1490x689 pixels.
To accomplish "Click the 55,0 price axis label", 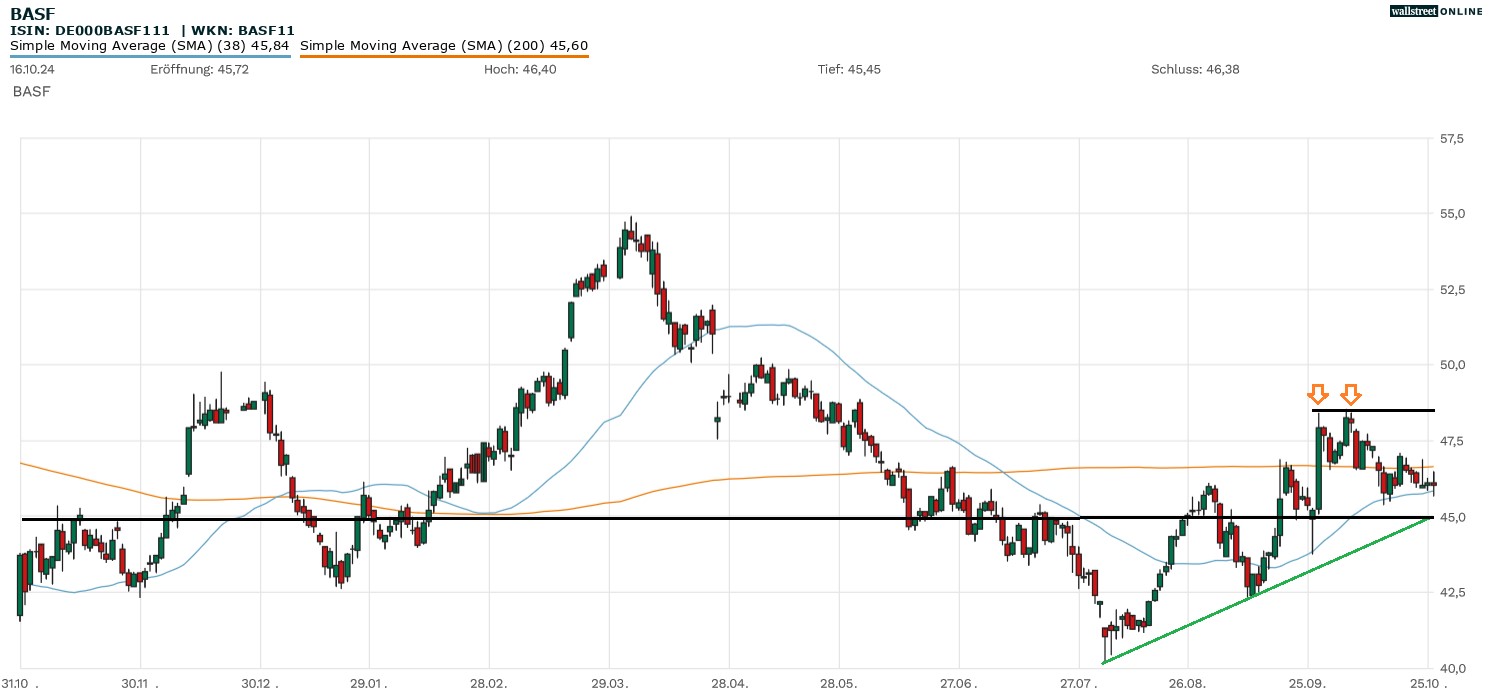I will pos(1451,214).
